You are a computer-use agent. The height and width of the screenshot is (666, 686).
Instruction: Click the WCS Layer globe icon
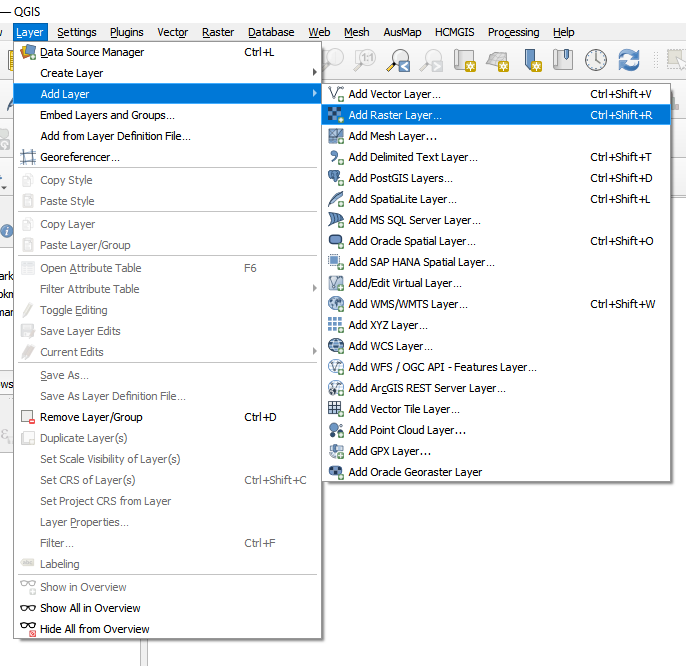click(336, 346)
